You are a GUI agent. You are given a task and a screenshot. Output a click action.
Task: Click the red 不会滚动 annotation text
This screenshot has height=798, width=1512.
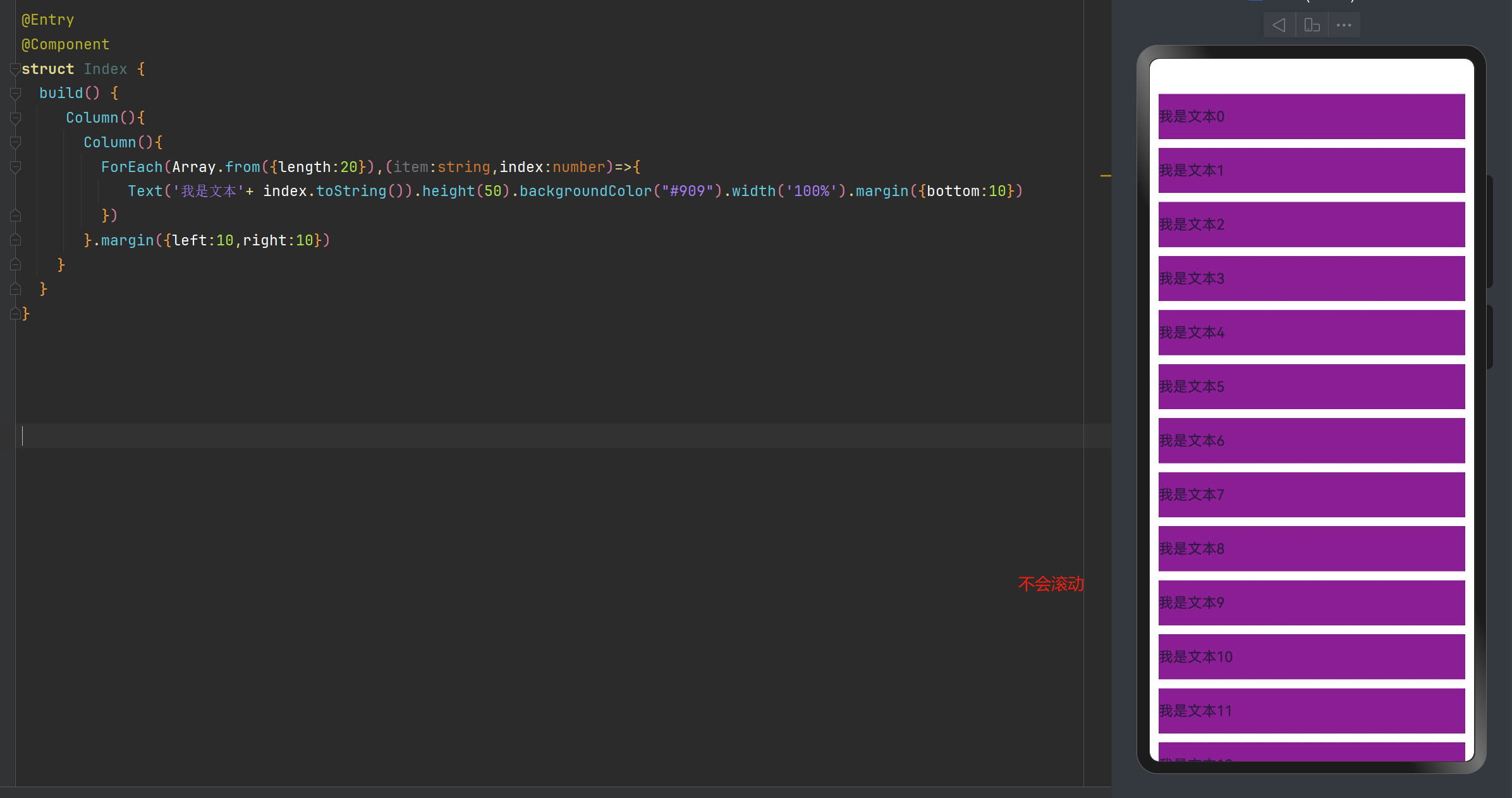tap(1051, 584)
